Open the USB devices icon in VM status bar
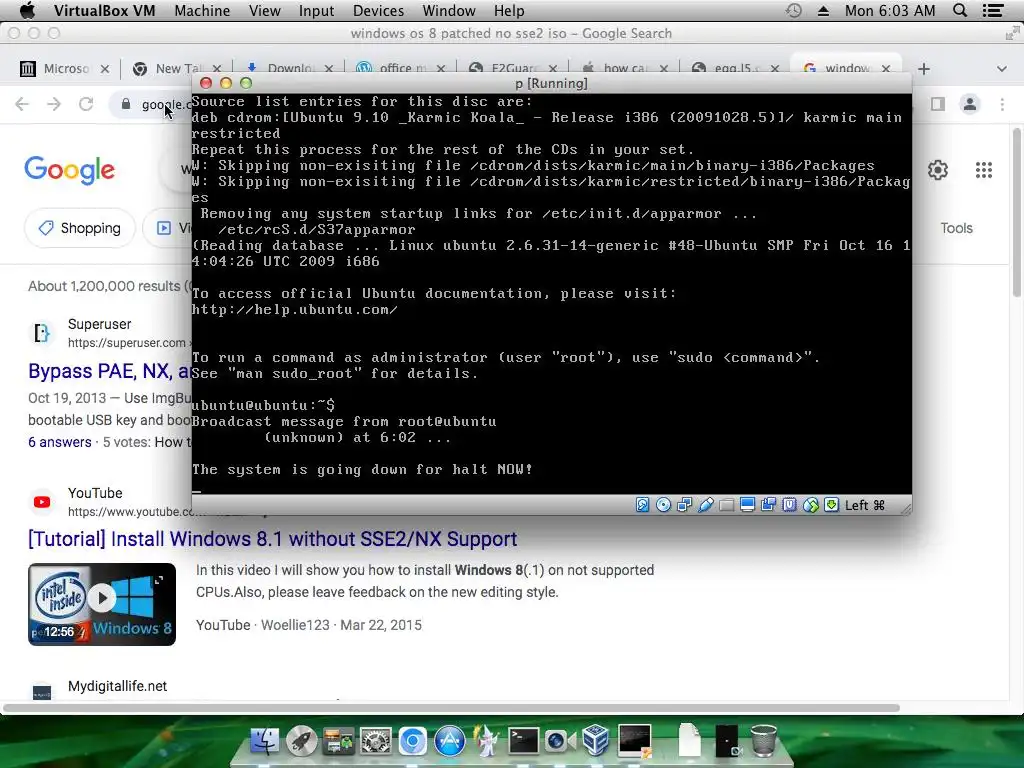This screenshot has width=1024, height=768. point(705,505)
